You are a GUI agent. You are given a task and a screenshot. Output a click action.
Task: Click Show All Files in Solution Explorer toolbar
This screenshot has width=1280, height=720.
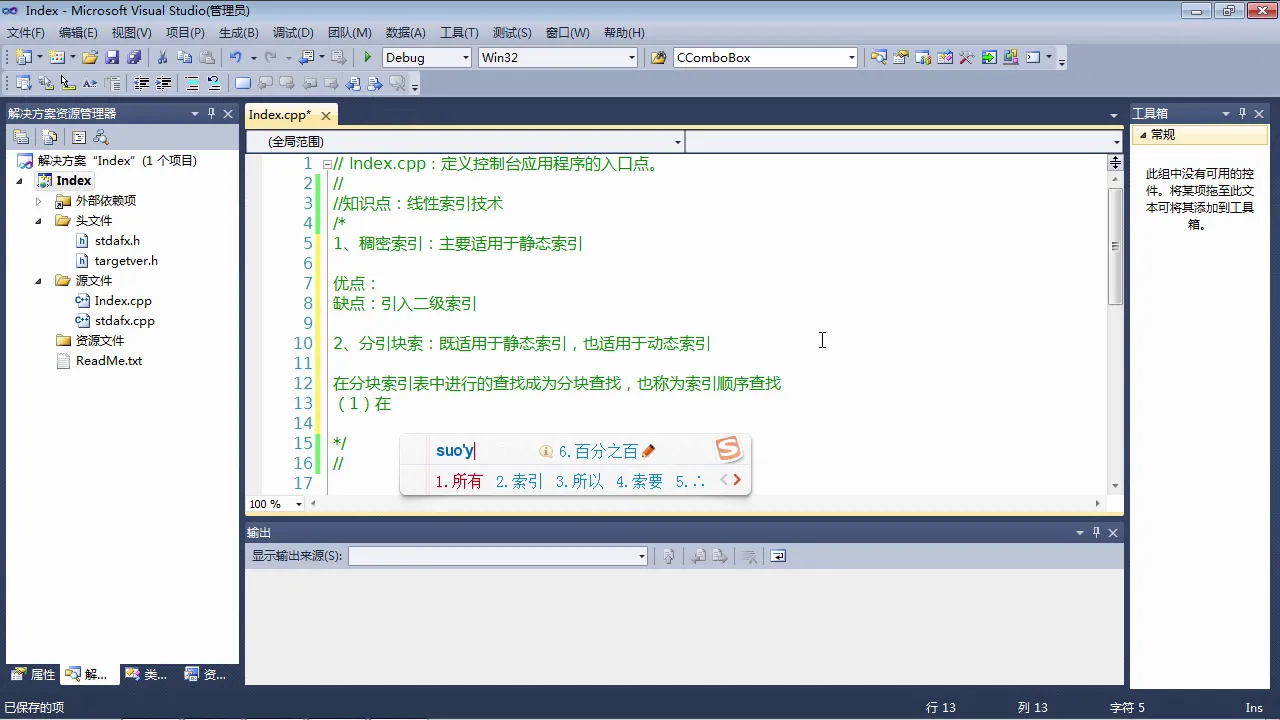pos(50,137)
